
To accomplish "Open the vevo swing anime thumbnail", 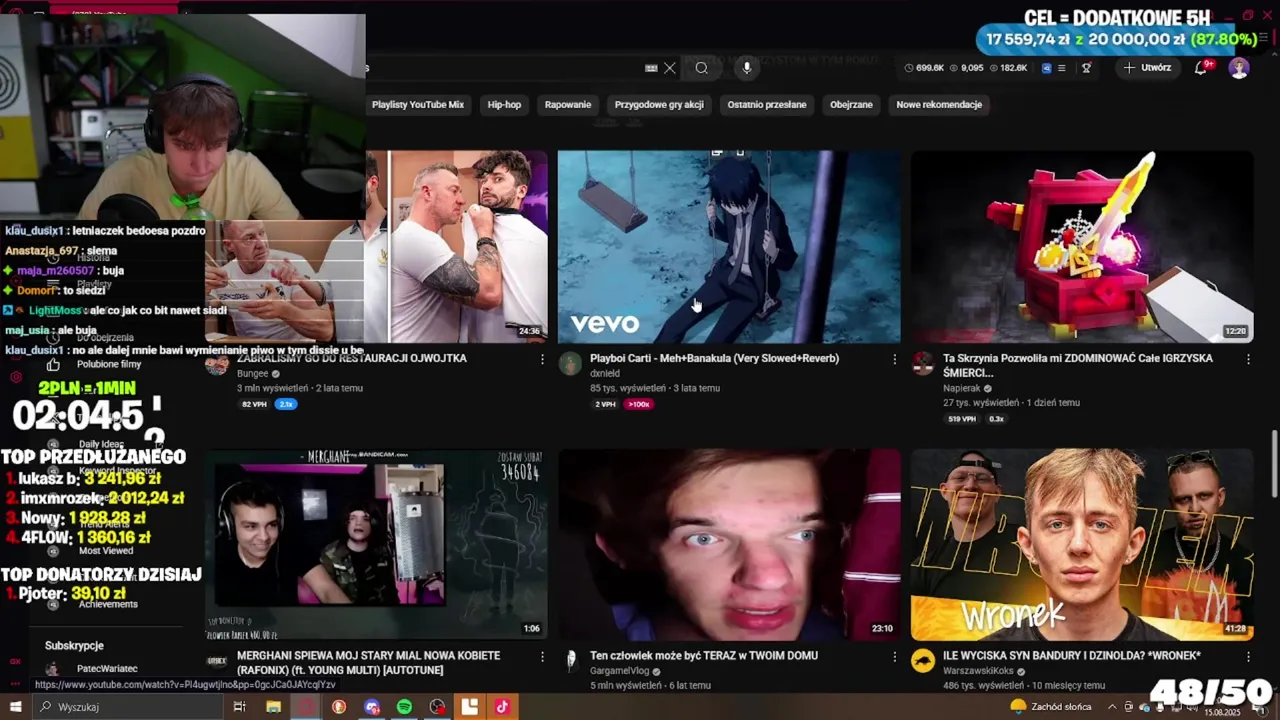I will pos(729,247).
